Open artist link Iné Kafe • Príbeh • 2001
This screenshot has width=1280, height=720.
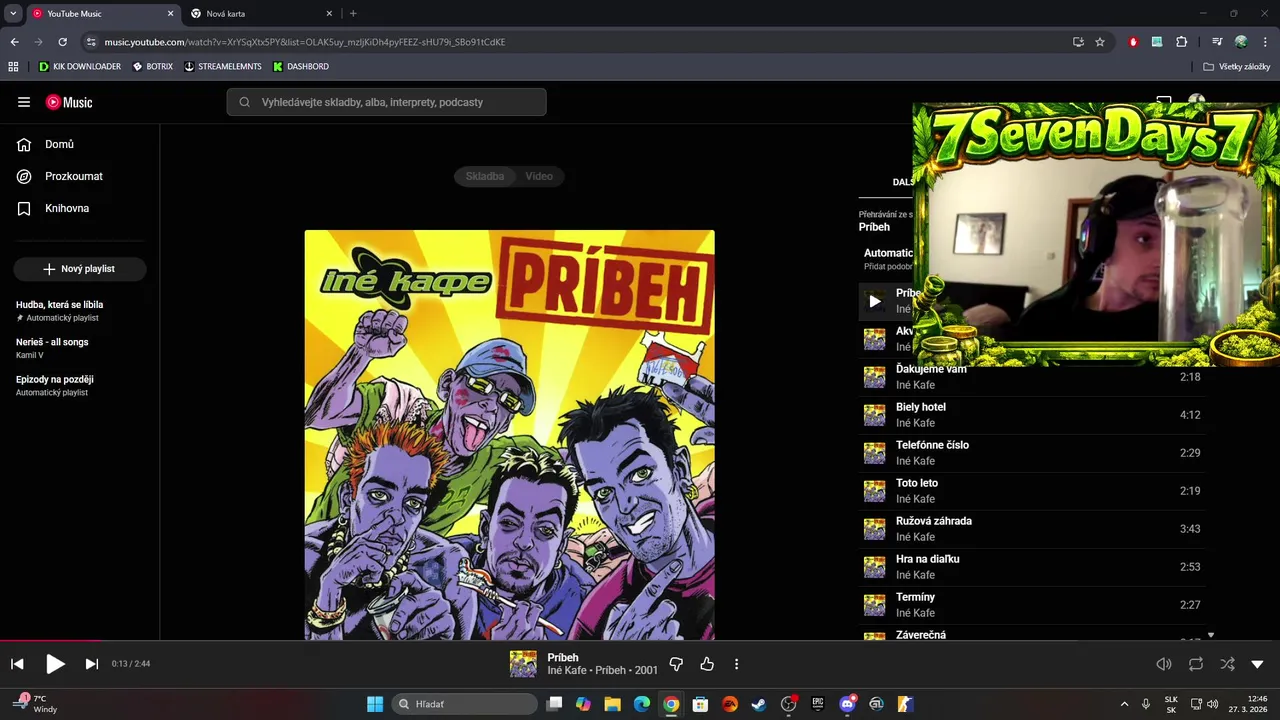pyautogui.click(x=603, y=670)
